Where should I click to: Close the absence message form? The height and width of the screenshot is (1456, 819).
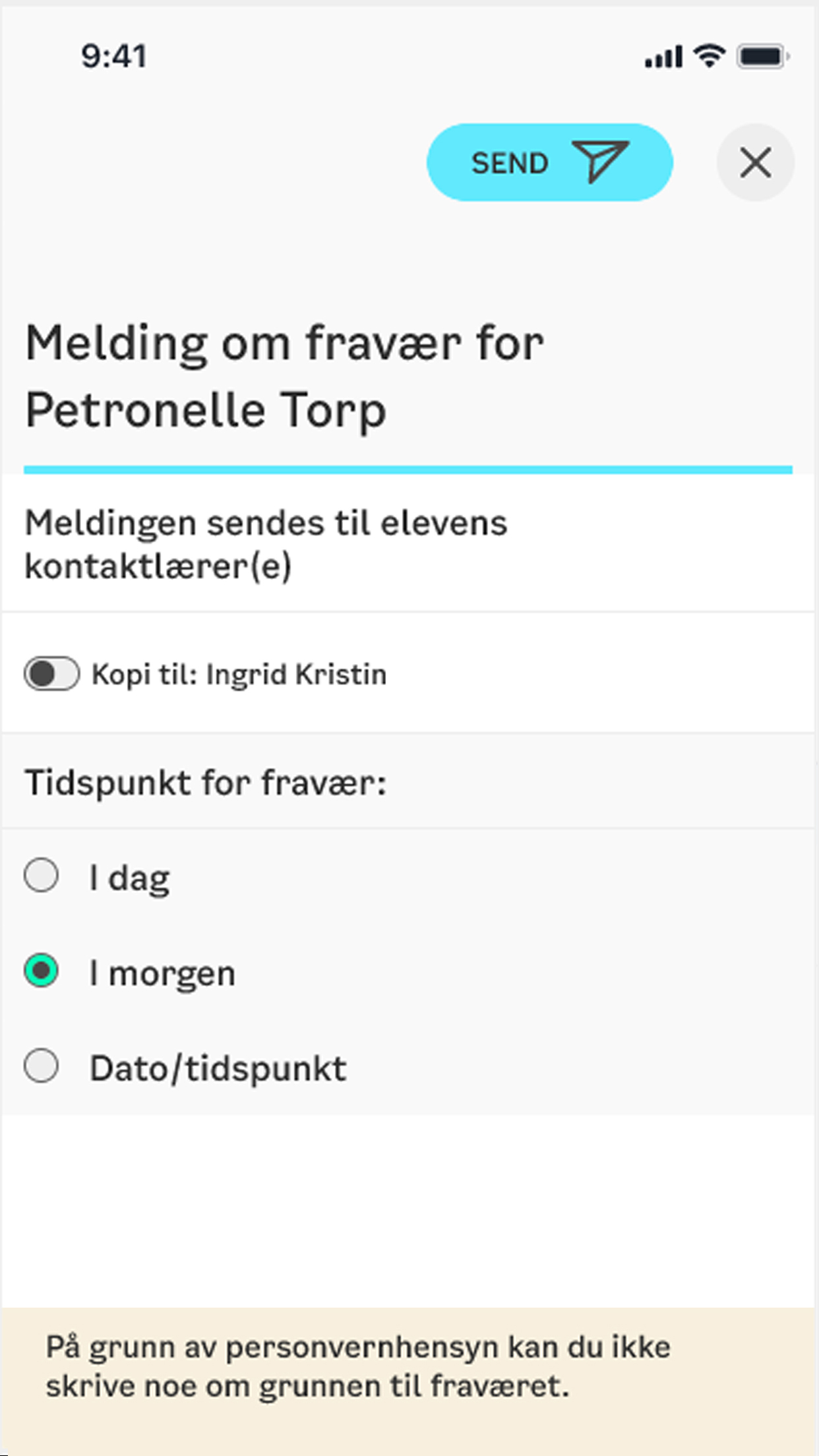755,163
